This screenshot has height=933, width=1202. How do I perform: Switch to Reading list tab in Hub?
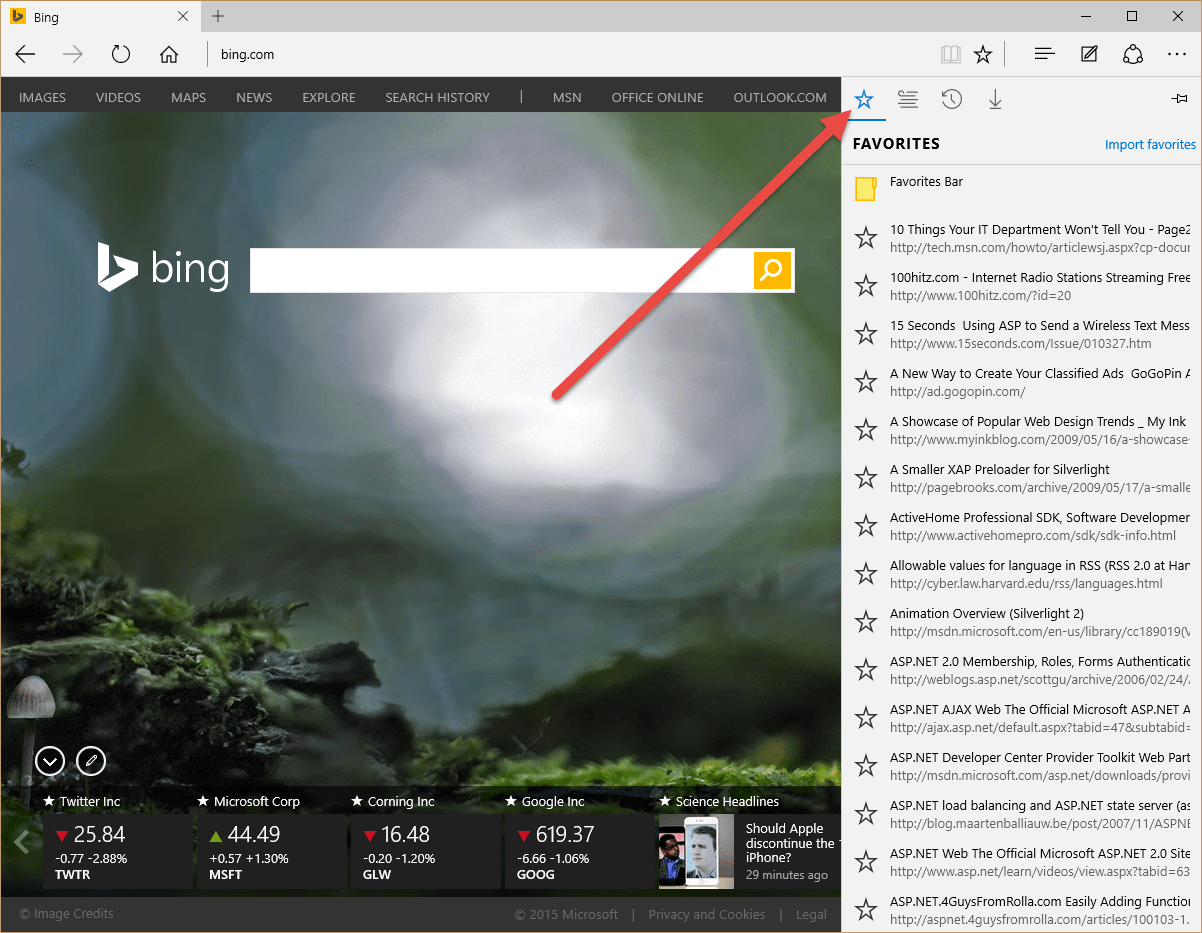(908, 99)
